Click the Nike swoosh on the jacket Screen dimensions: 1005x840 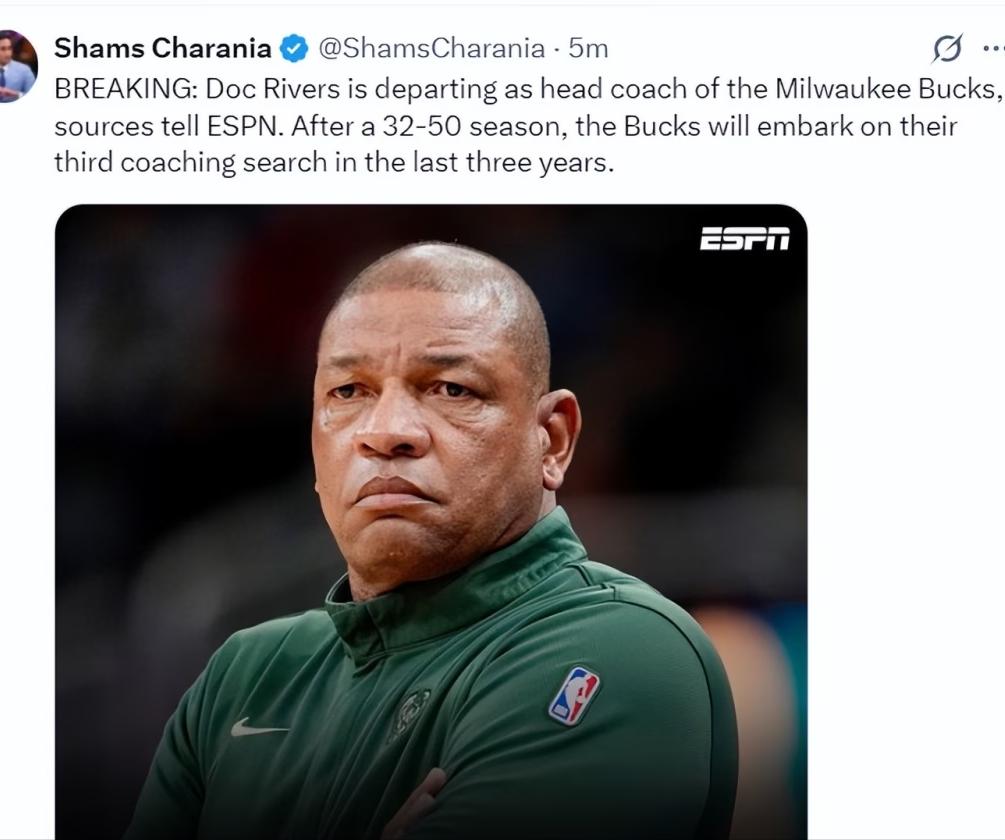coord(259,726)
